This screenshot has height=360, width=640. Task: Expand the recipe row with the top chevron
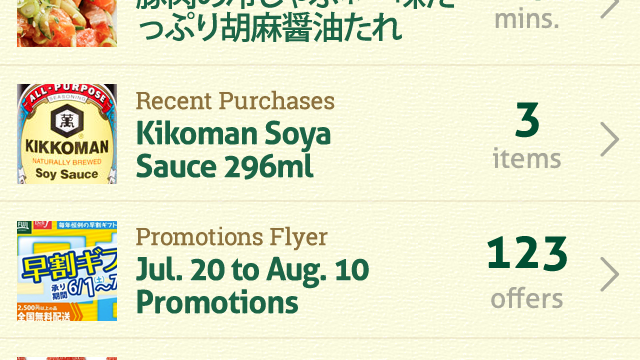610,8
